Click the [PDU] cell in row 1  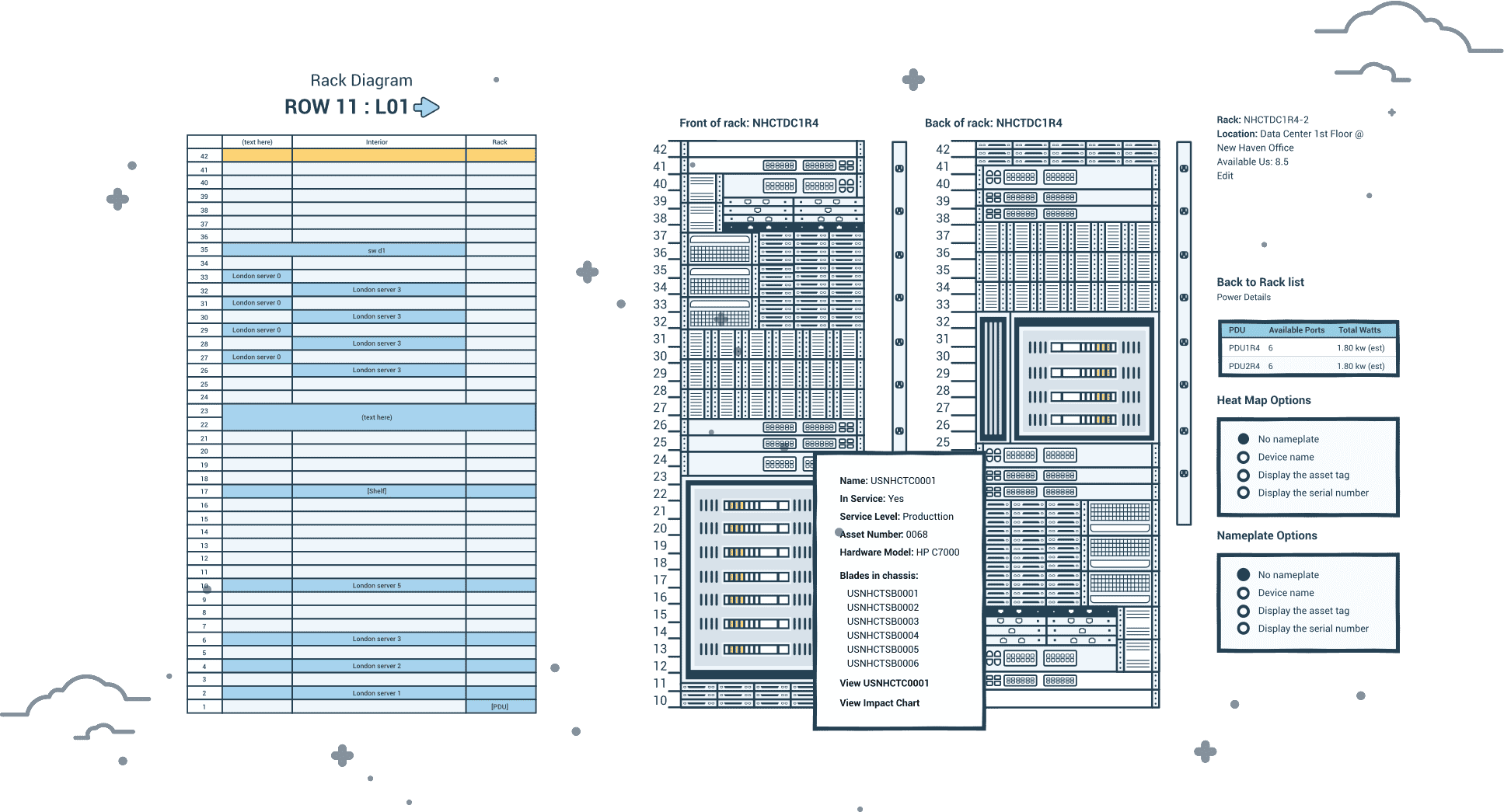point(501,706)
